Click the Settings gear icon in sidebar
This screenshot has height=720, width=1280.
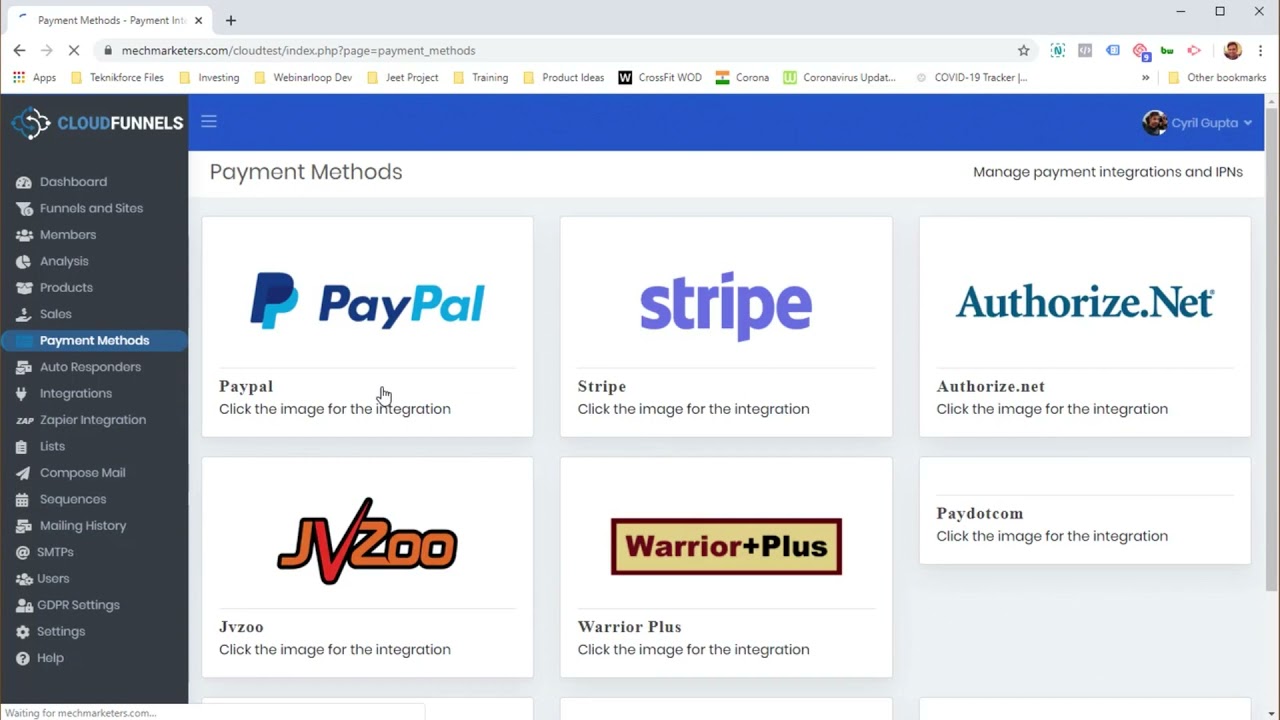coord(23,632)
